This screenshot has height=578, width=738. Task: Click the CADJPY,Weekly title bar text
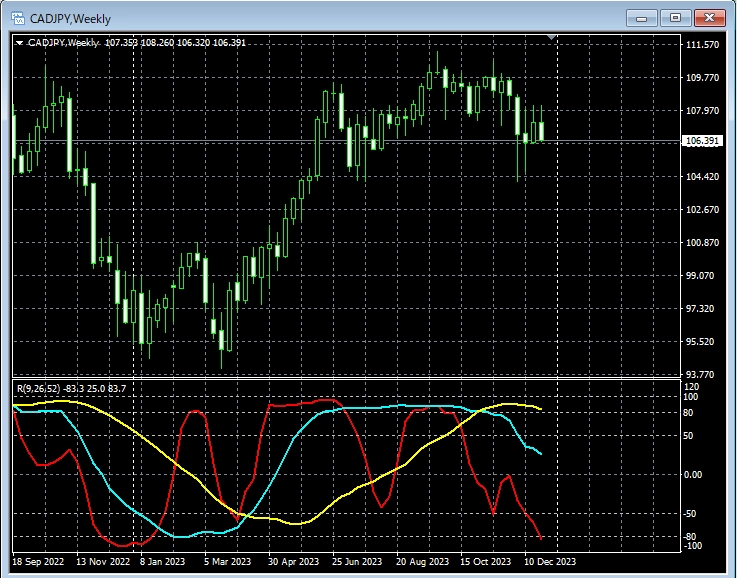pos(70,19)
